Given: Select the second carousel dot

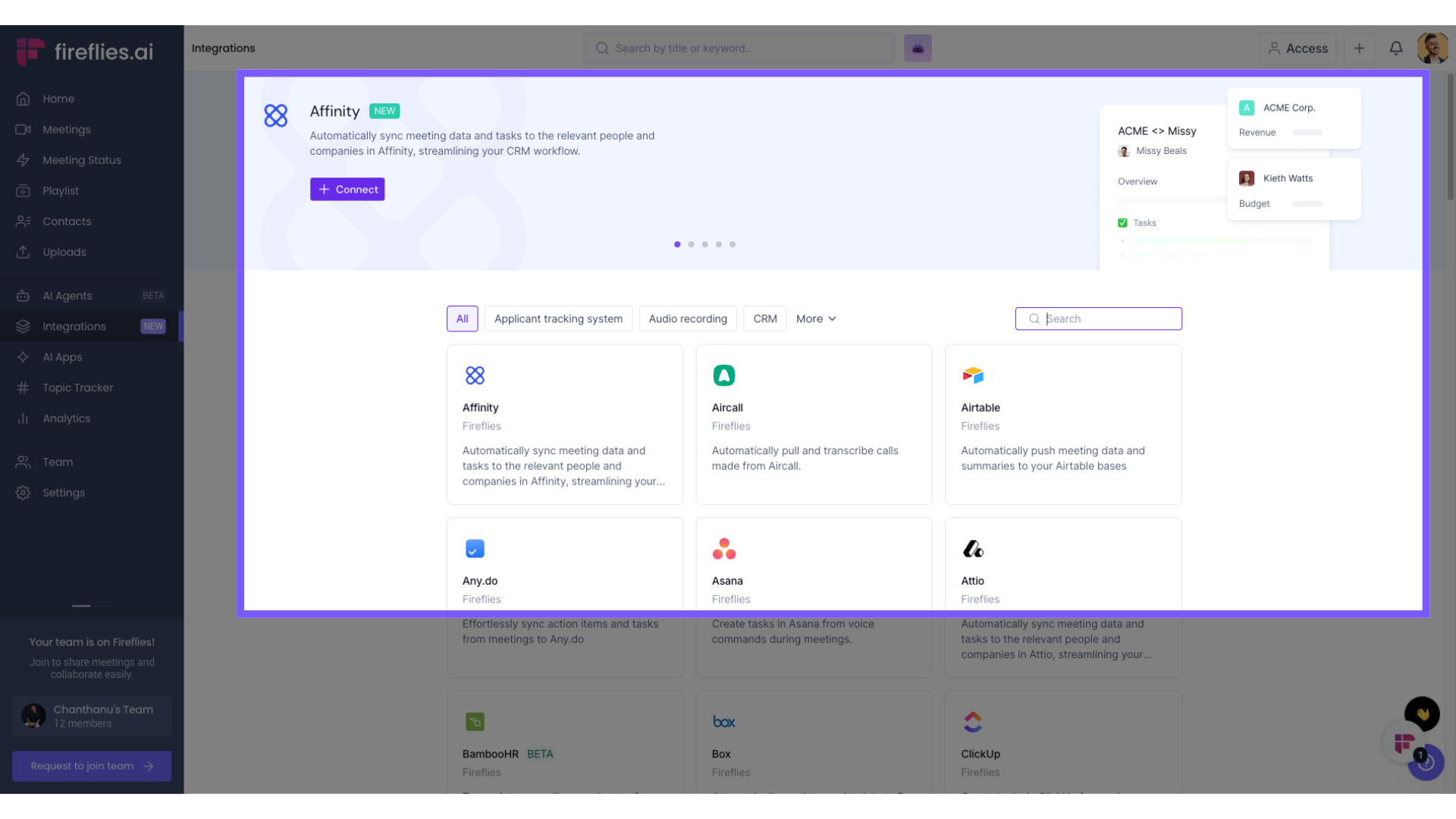Looking at the screenshot, I should [x=691, y=244].
